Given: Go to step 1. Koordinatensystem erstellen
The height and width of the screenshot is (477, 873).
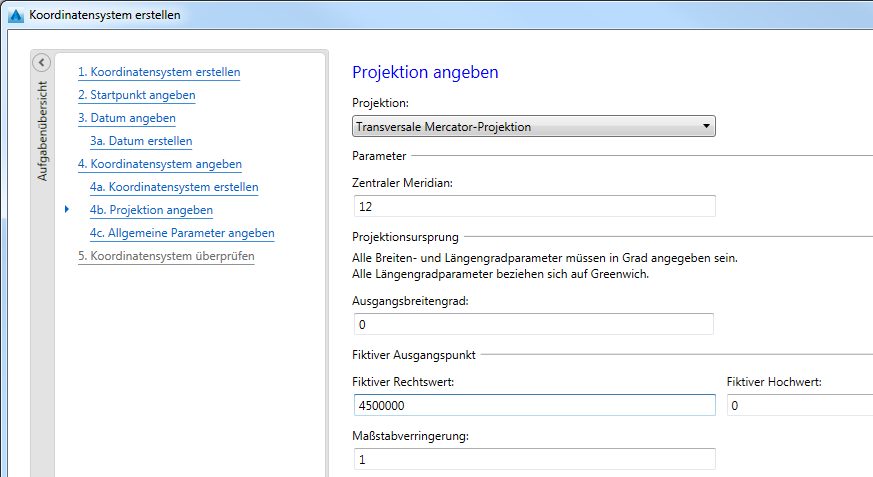Looking at the screenshot, I should tap(159, 72).
